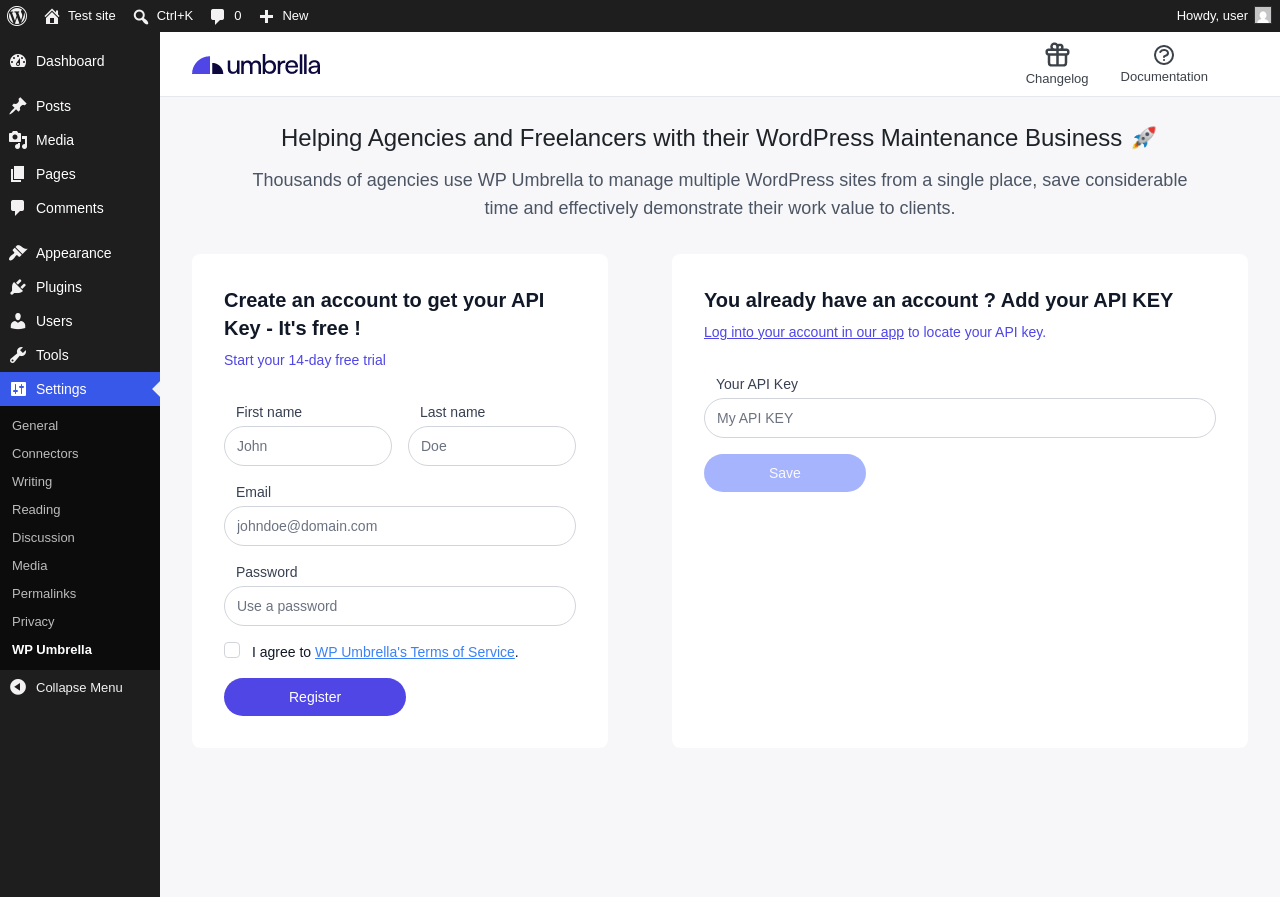Focus the Your API Key field
The width and height of the screenshot is (1280, 897).
(x=960, y=418)
